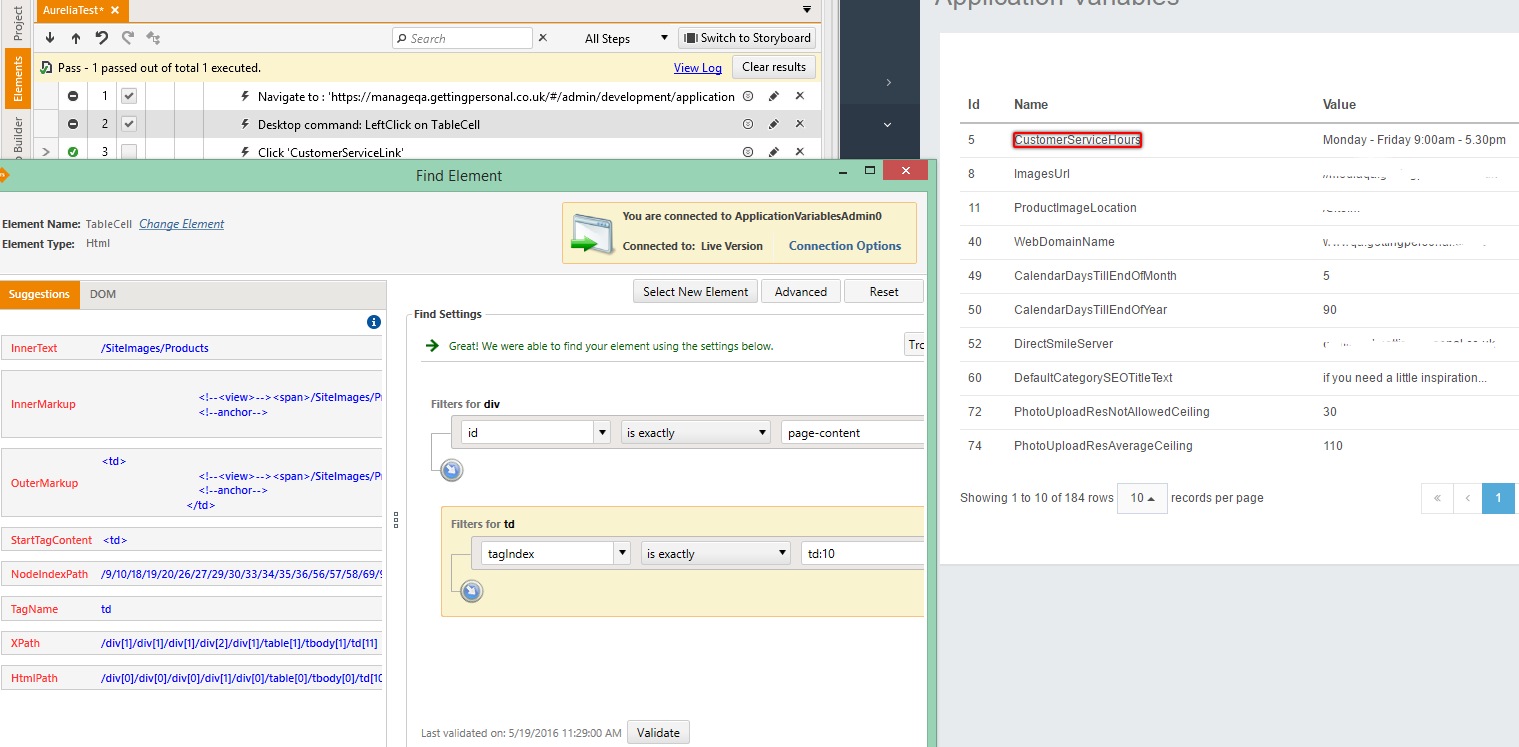Open the 'id' attribute dropdown for div
This screenshot has width=1519, height=747.
pyautogui.click(x=602, y=433)
